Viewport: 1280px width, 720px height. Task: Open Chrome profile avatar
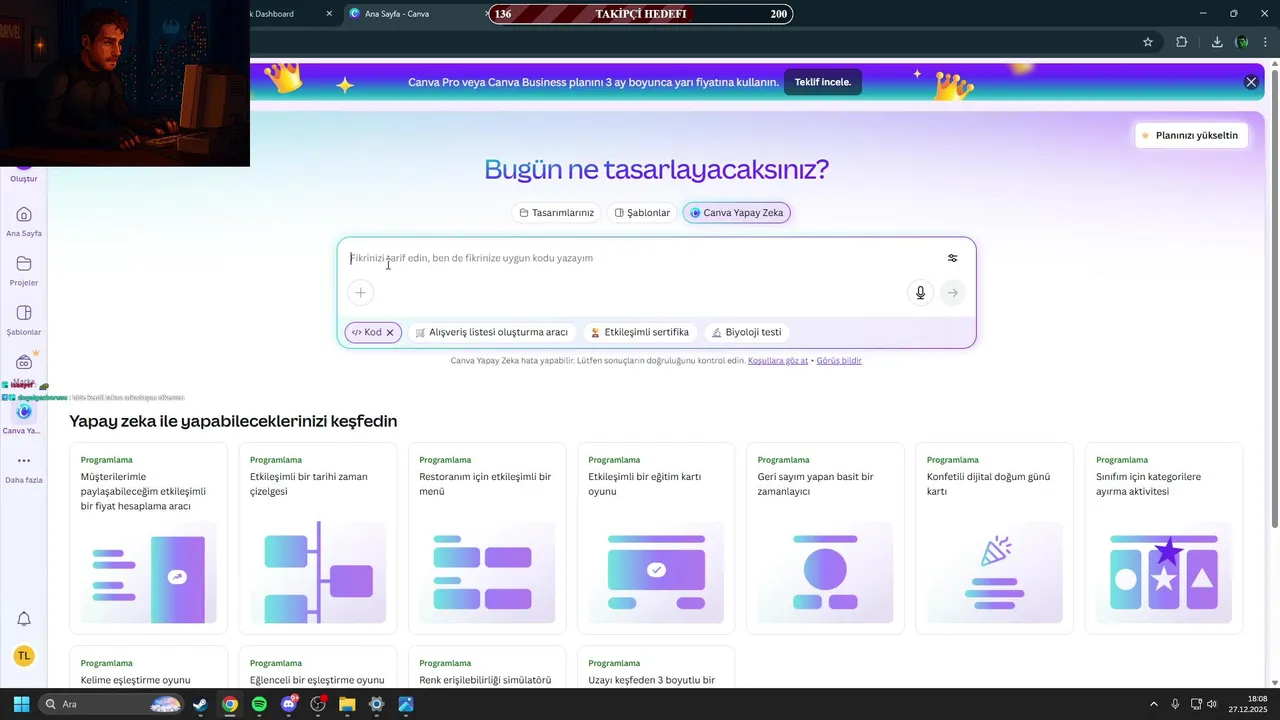tap(1242, 42)
